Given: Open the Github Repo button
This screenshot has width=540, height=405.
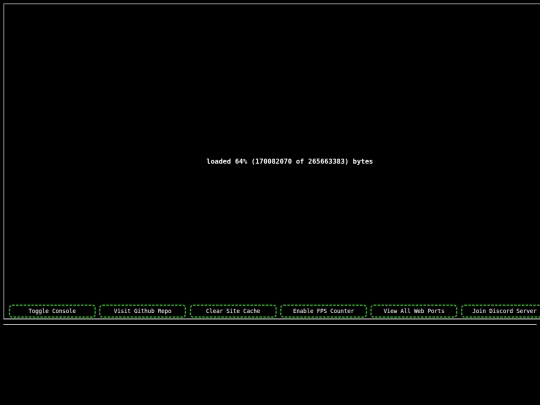Looking at the screenshot, I should (143, 311).
